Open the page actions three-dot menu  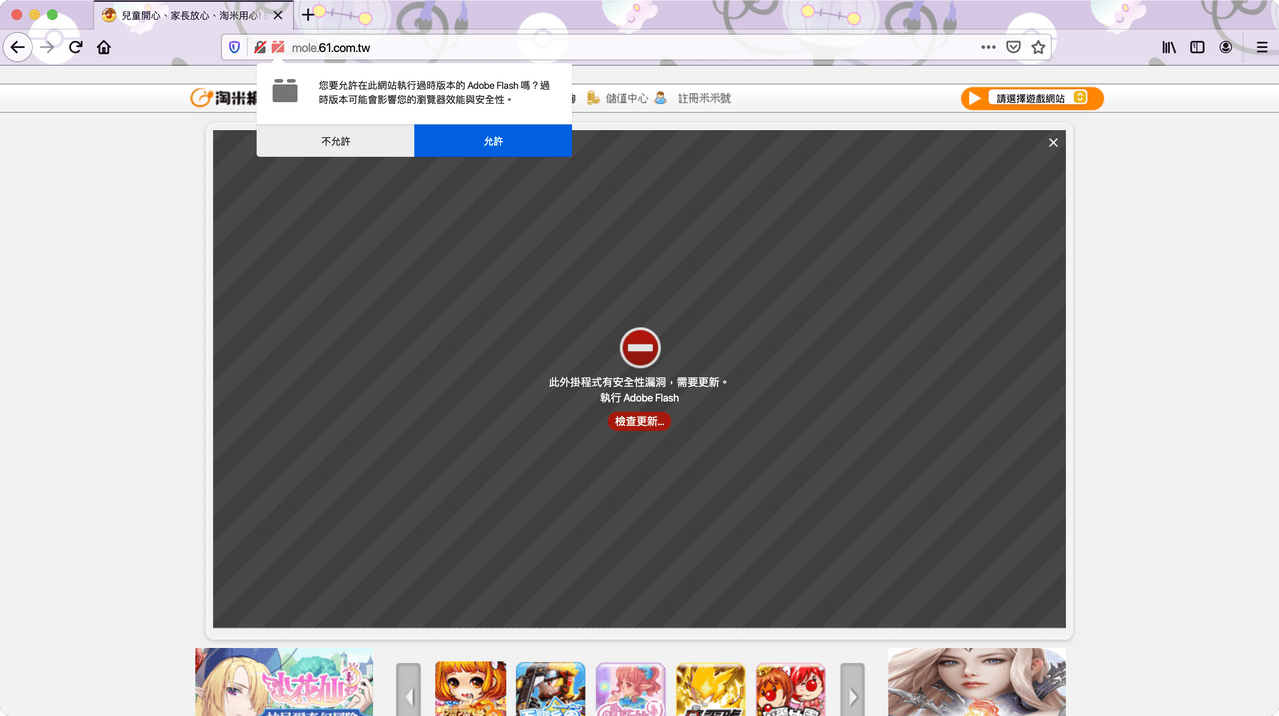click(x=988, y=47)
